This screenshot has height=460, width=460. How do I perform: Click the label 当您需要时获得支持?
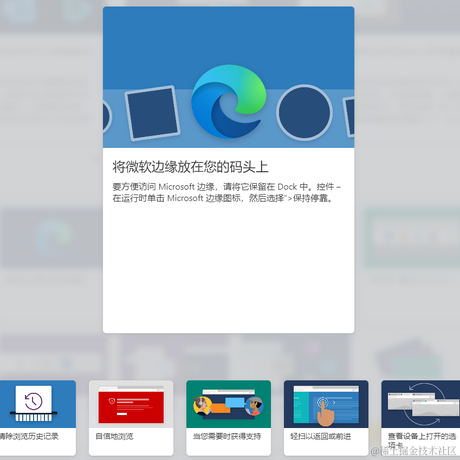coord(227,436)
